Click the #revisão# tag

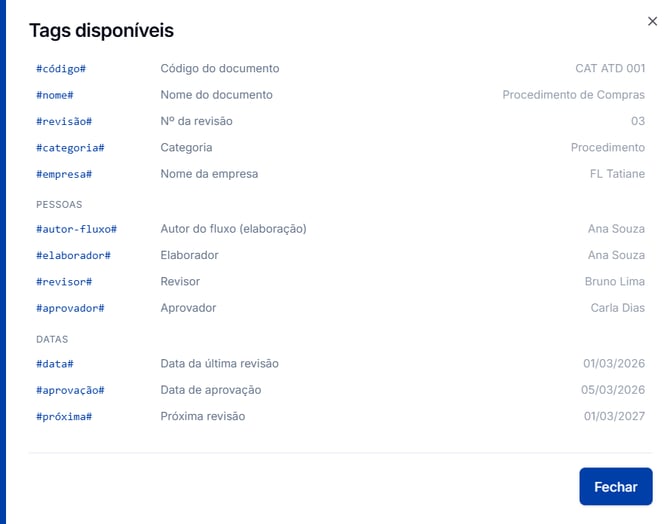(64, 121)
